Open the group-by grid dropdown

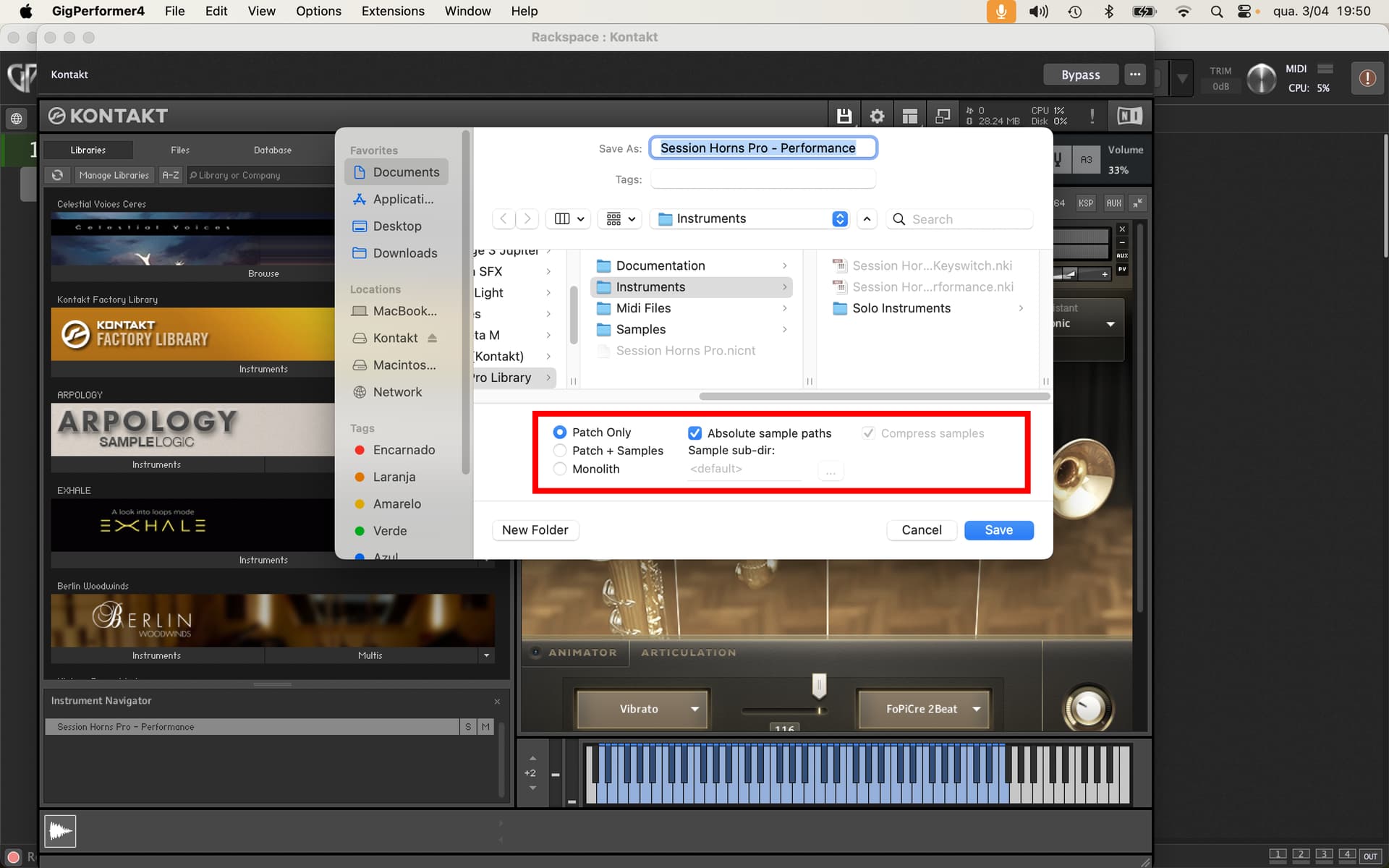point(621,218)
